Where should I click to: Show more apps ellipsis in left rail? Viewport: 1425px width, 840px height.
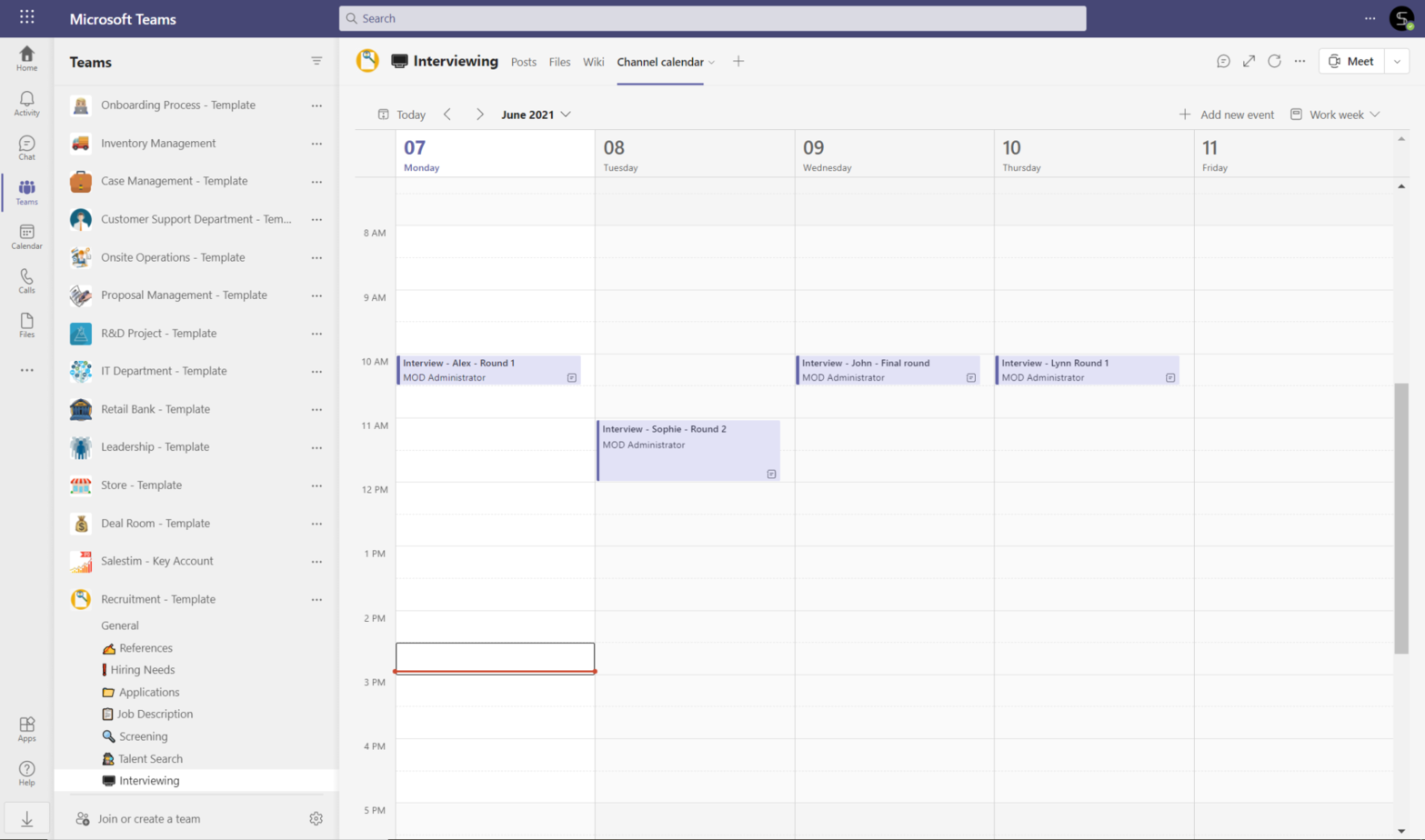pos(26,370)
